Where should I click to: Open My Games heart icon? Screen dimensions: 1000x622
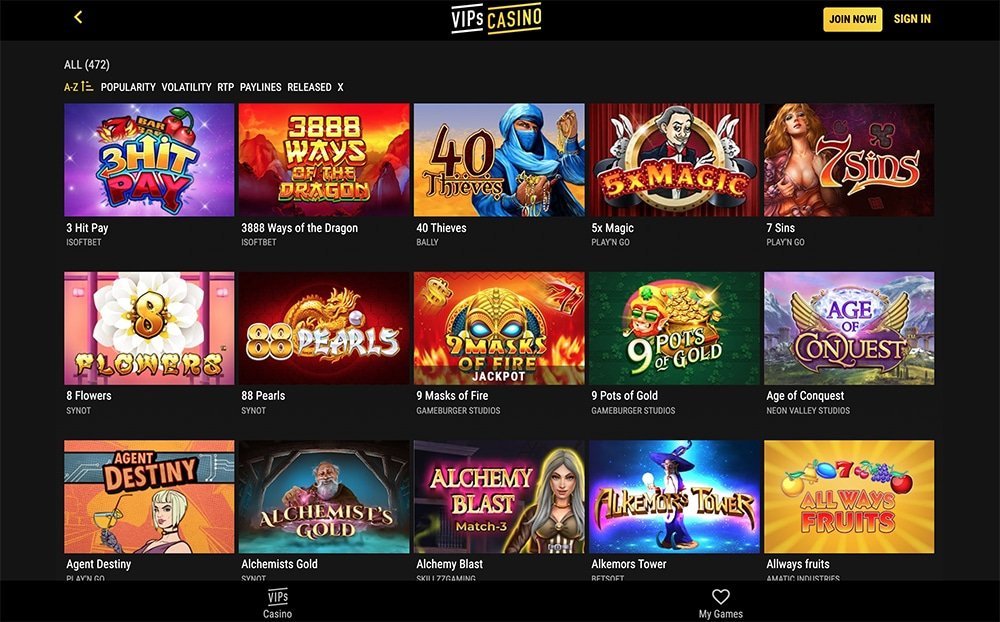point(721,596)
